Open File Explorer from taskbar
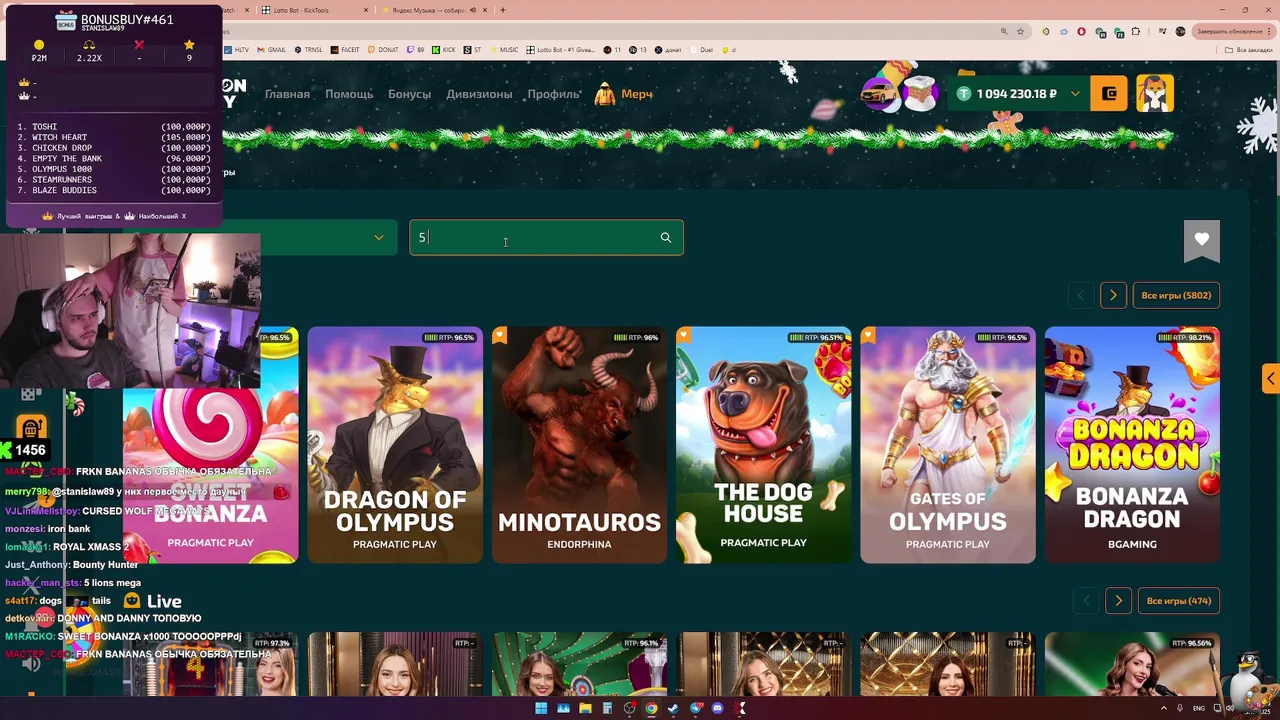 585,709
